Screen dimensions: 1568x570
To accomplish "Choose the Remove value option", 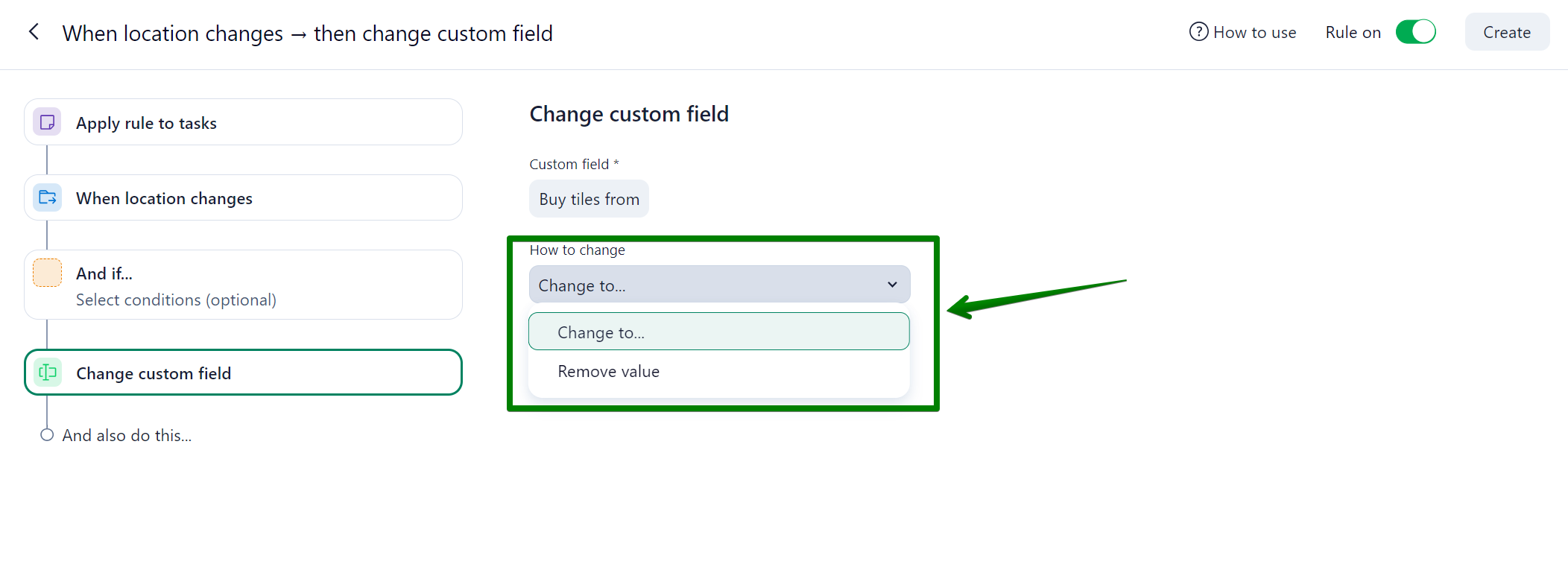I will (609, 371).
